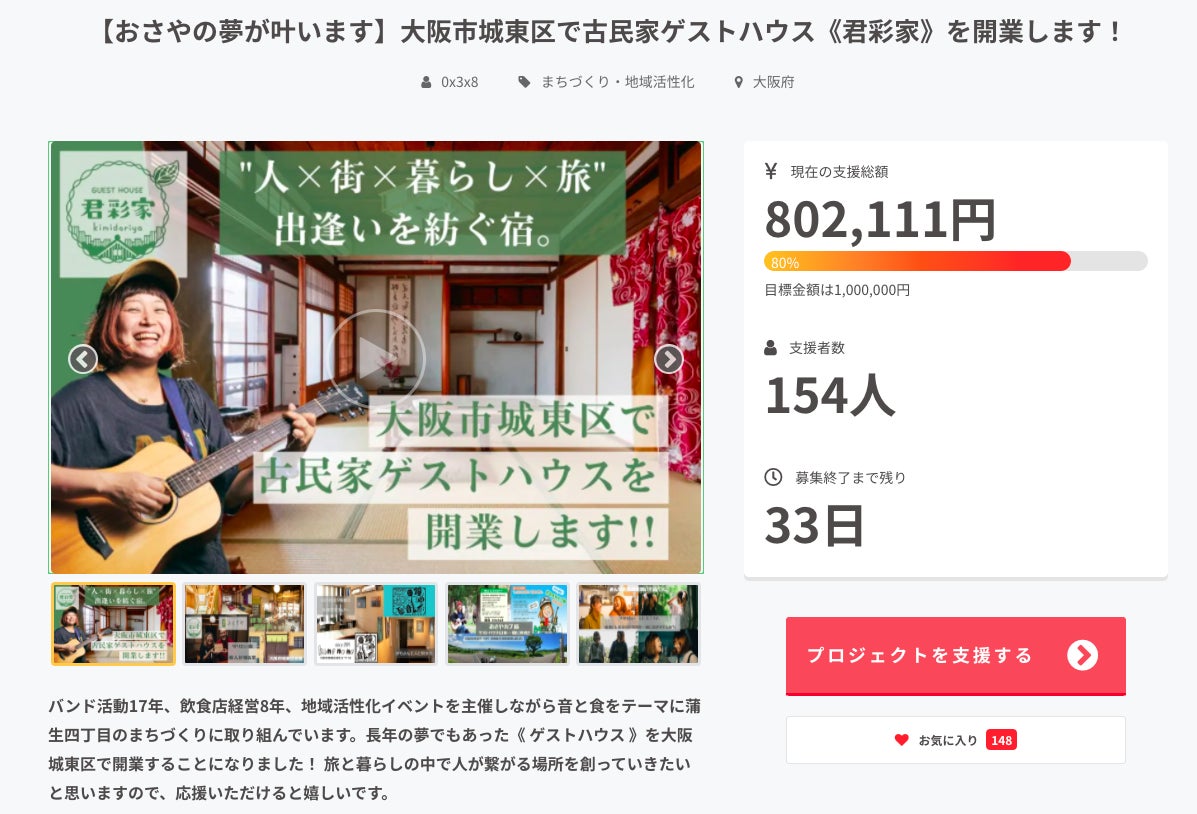Add project to favorites with お気に入り

(x=955, y=740)
